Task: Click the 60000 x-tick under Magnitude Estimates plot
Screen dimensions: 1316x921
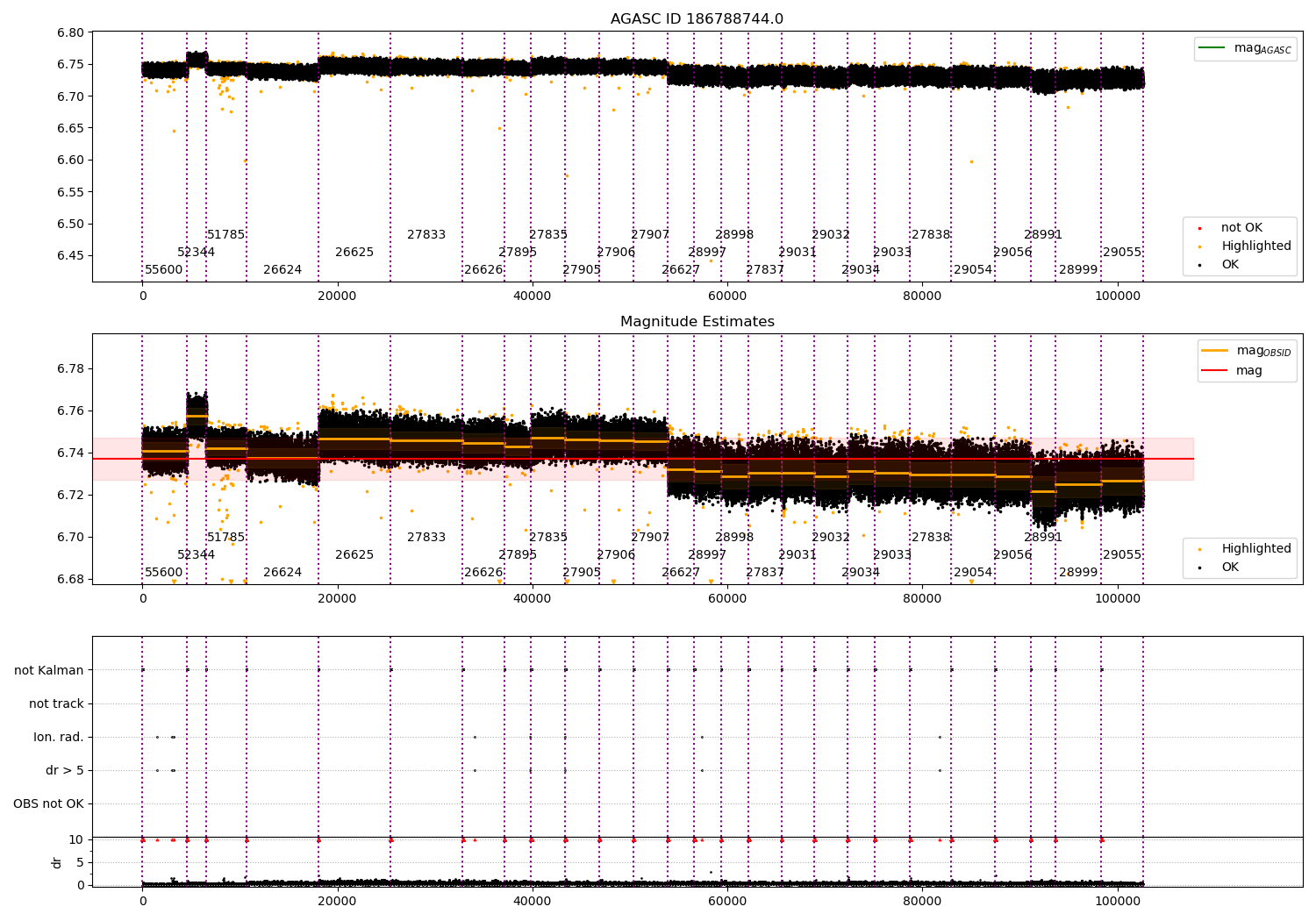Action: (727, 598)
